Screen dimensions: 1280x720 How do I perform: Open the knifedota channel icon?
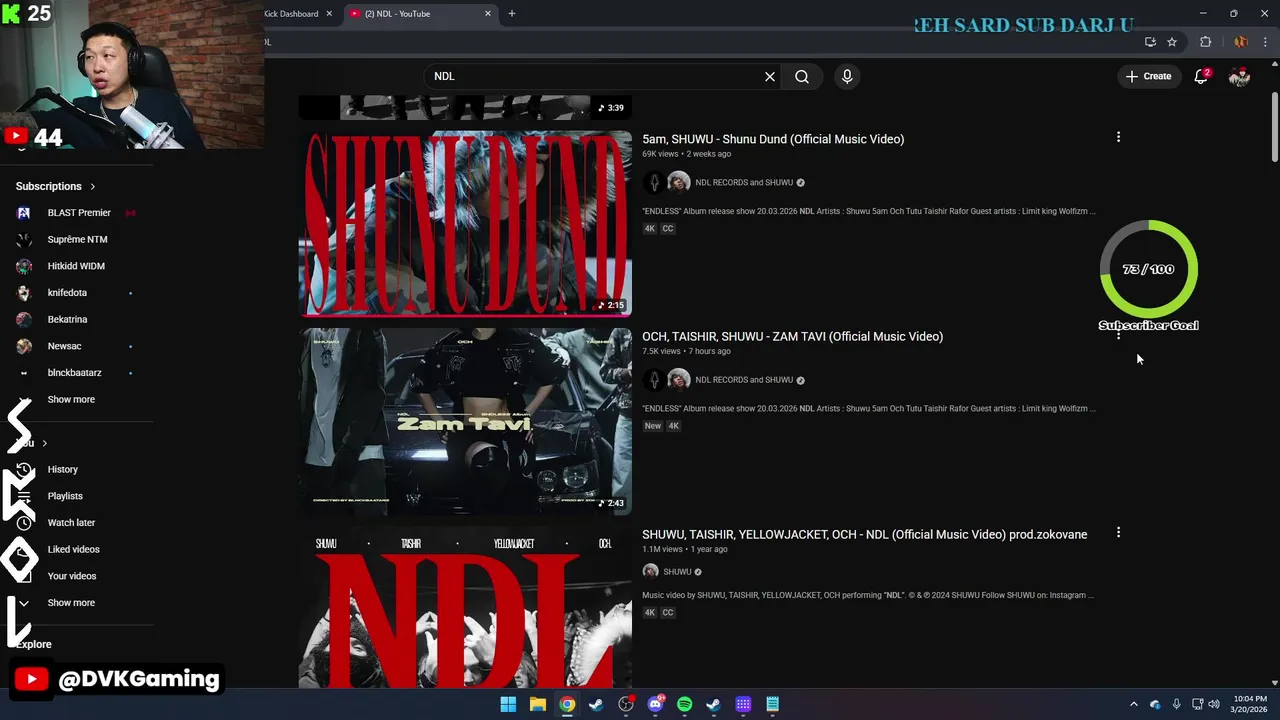point(25,293)
